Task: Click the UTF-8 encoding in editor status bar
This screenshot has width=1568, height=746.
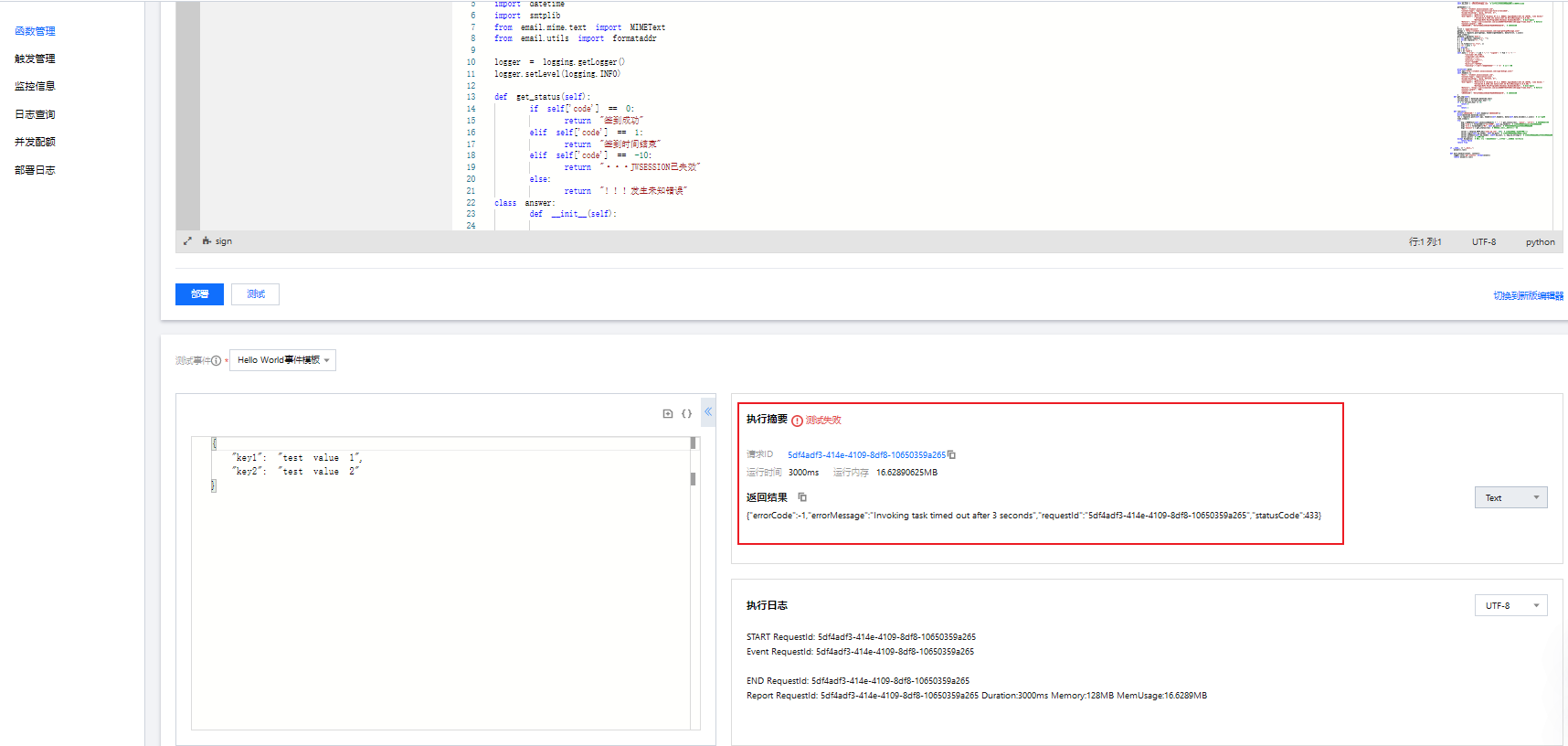Action: (1484, 242)
